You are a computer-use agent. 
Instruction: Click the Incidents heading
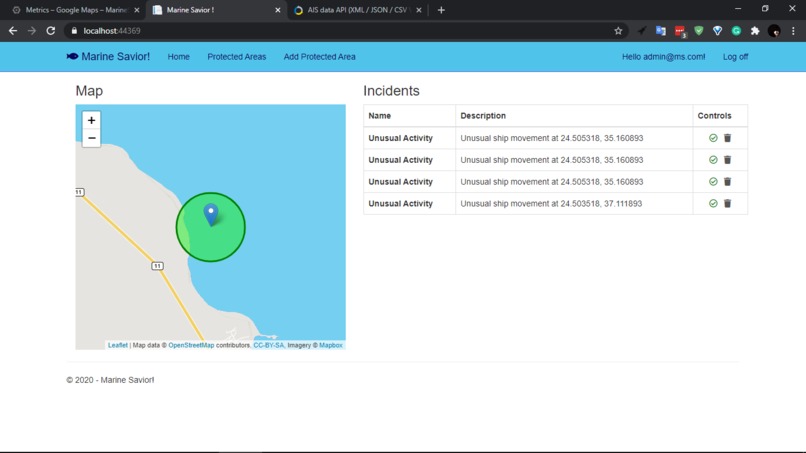pos(391,90)
